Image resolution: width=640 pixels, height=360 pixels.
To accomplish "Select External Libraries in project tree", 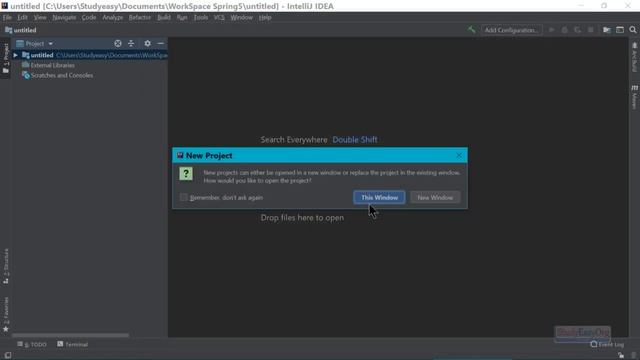I will click(x=52, y=65).
